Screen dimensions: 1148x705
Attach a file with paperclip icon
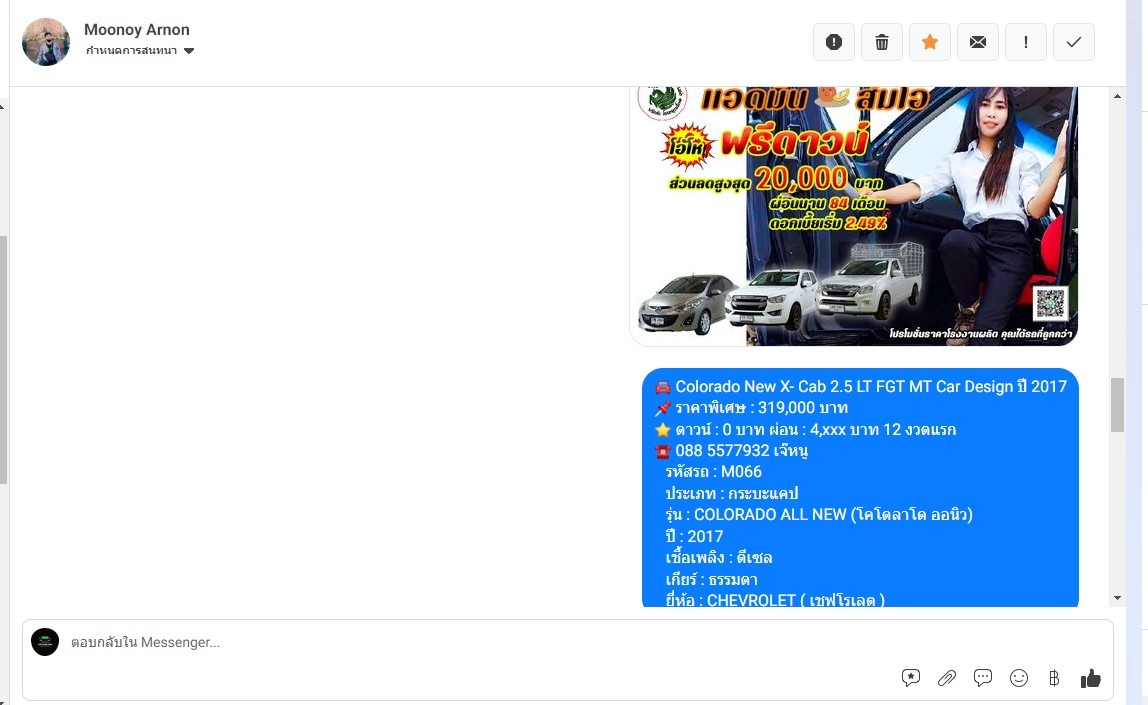tap(947, 678)
